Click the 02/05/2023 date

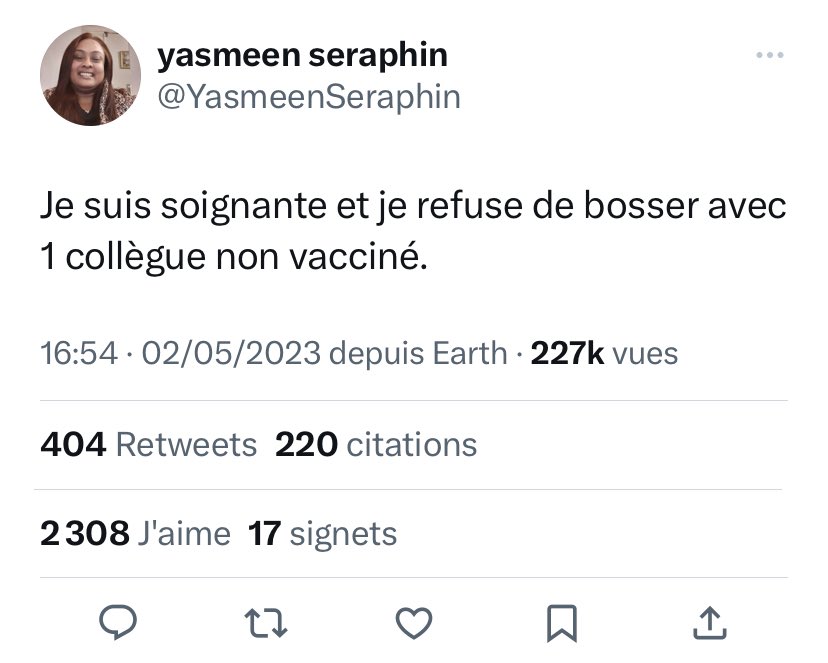pos(231,353)
